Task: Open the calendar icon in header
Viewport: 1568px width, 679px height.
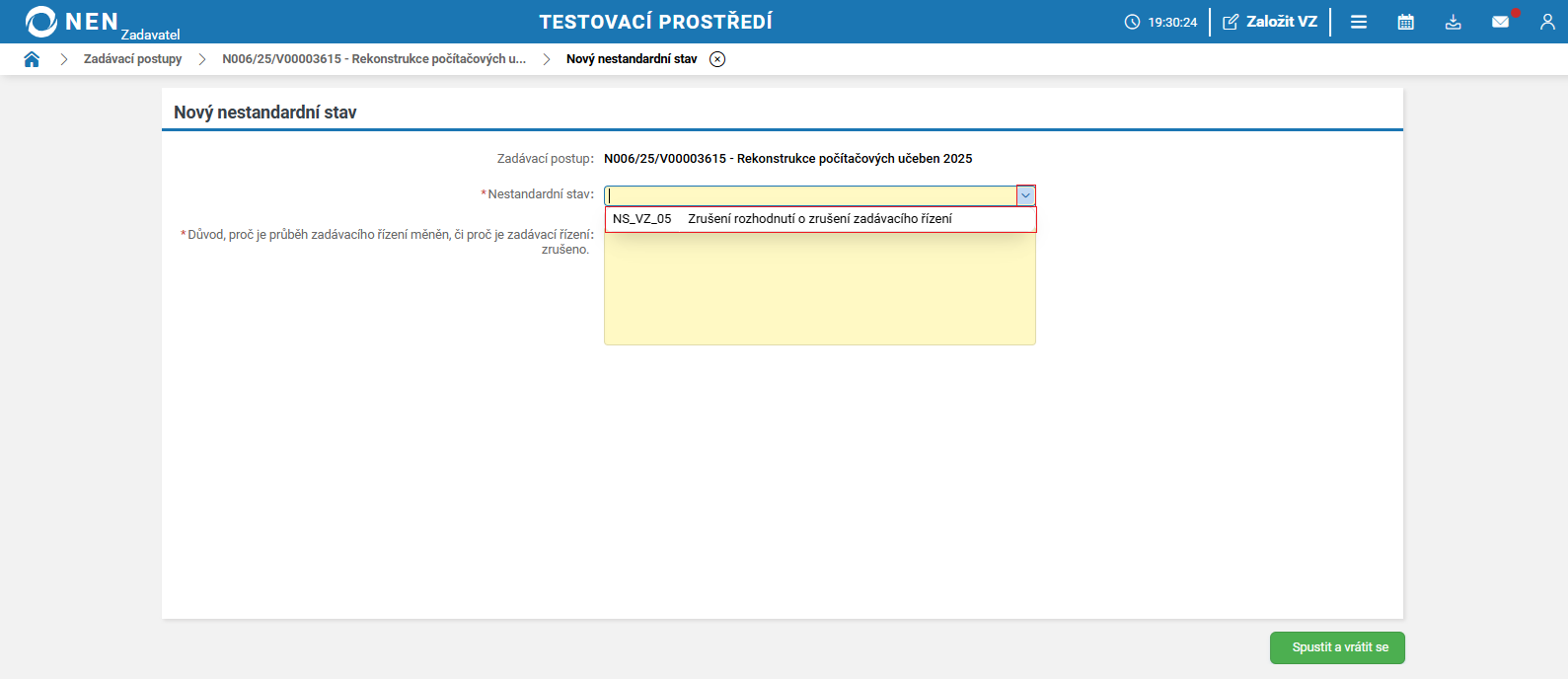Action: 1406,22
